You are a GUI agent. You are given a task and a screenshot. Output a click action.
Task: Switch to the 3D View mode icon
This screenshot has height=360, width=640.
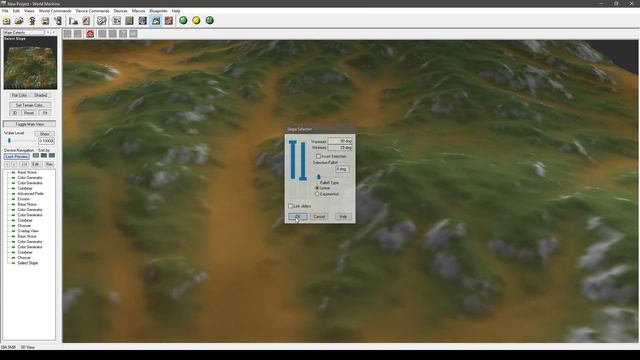(156, 21)
